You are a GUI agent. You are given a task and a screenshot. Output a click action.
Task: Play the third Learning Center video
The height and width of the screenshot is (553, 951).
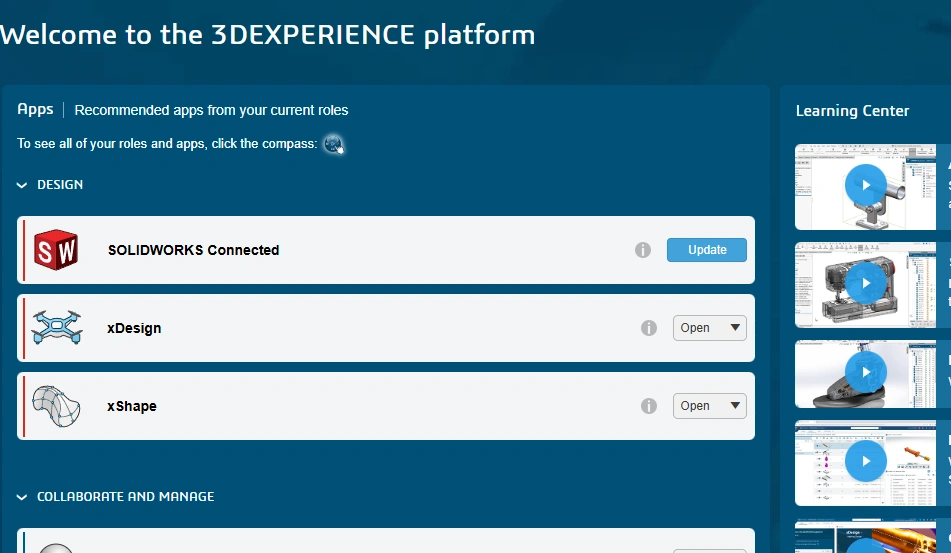click(865, 373)
